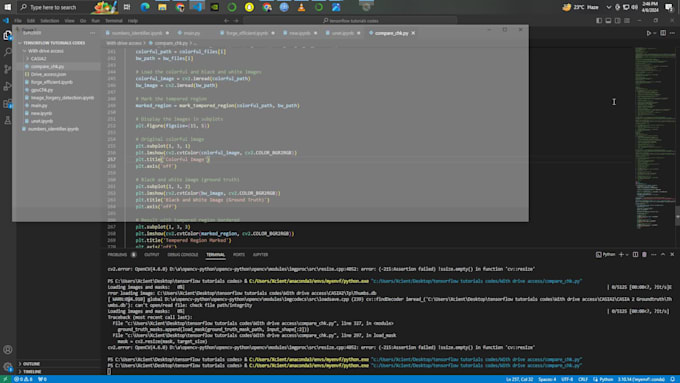Expand the CASIA2 folder
680x383 pixels.
click(x=38, y=59)
